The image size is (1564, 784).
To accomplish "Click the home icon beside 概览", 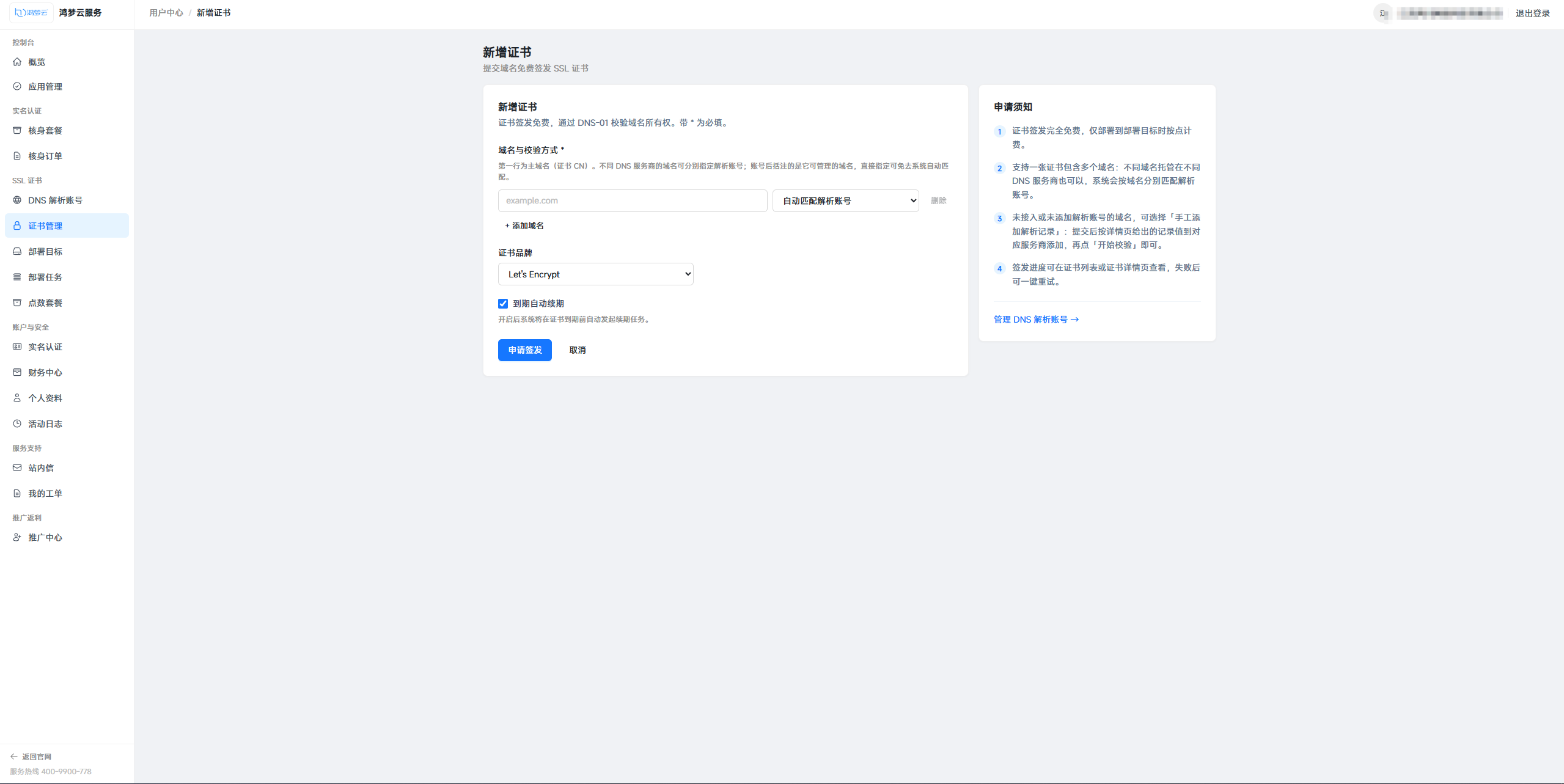I will click(x=17, y=62).
